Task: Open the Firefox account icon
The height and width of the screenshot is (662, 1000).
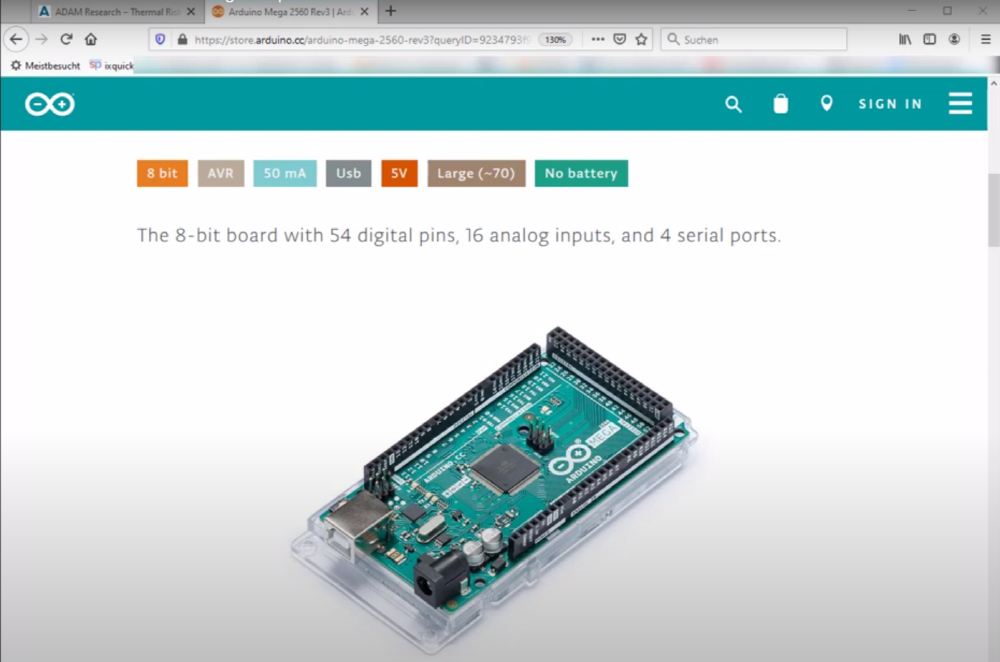Action: [x=954, y=40]
